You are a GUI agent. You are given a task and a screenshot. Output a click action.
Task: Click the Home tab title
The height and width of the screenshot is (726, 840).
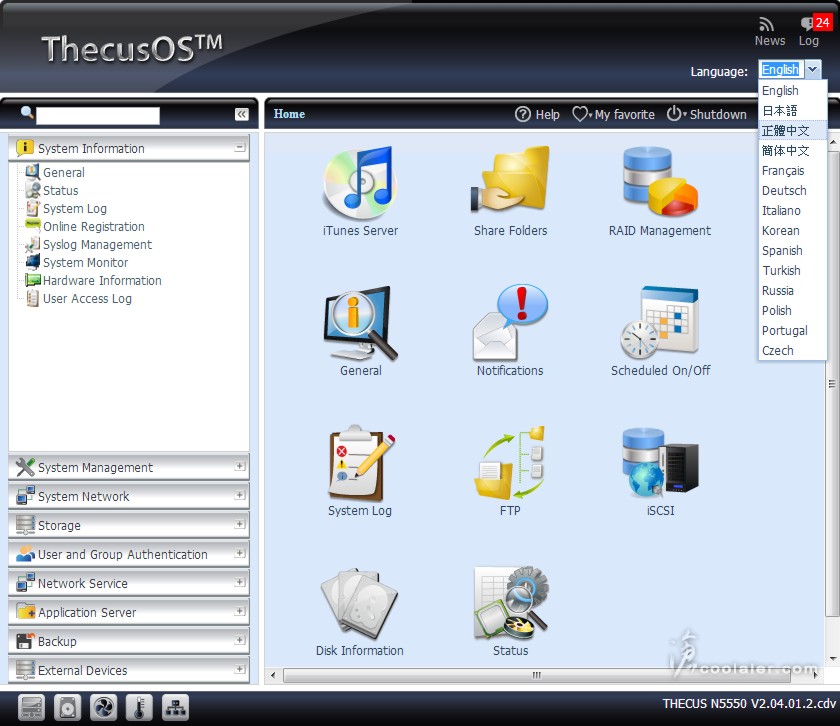click(x=289, y=114)
